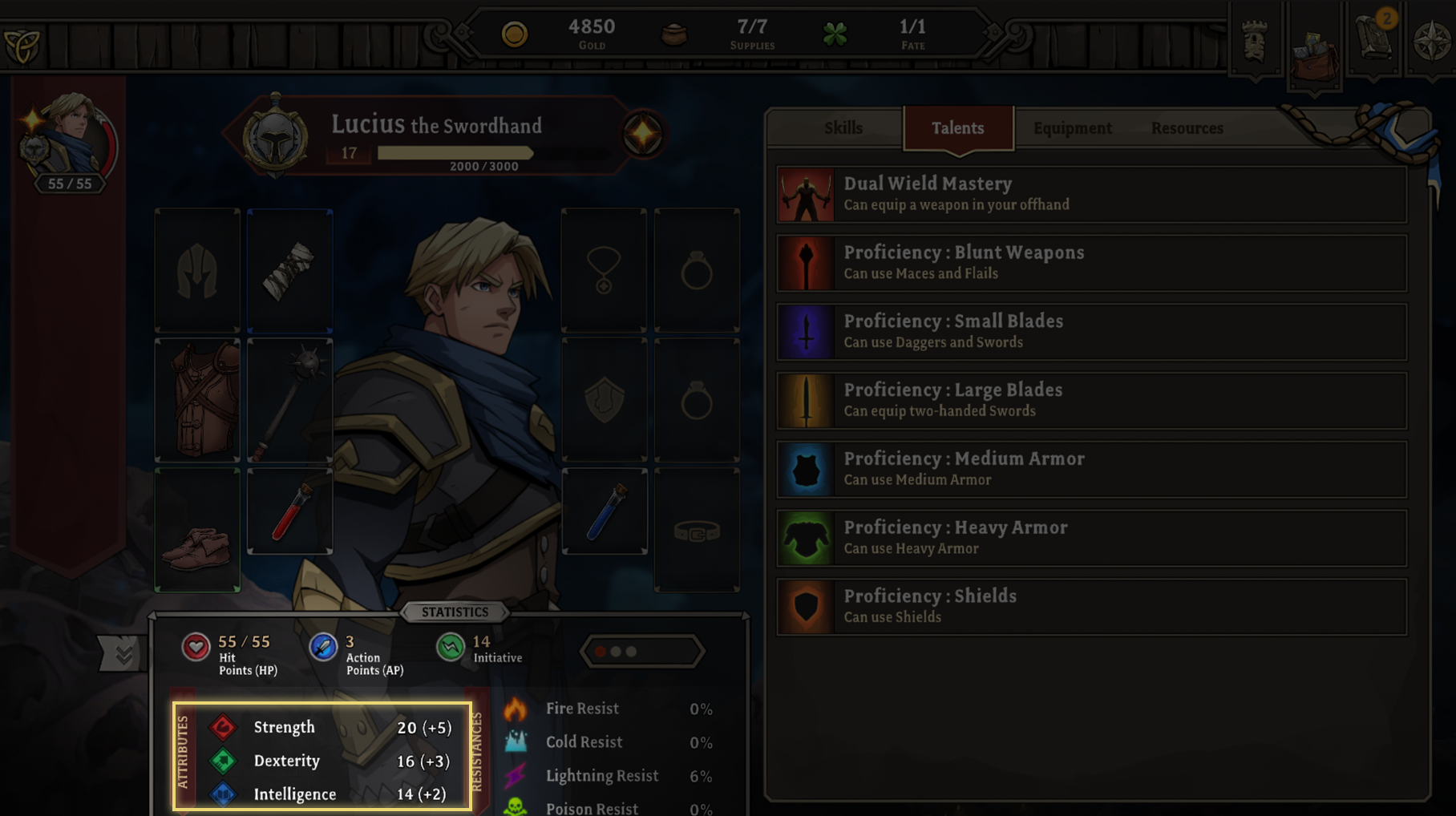Click the boots equipment slot
This screenshot has height=816, width=1456.
coord(197,530)
